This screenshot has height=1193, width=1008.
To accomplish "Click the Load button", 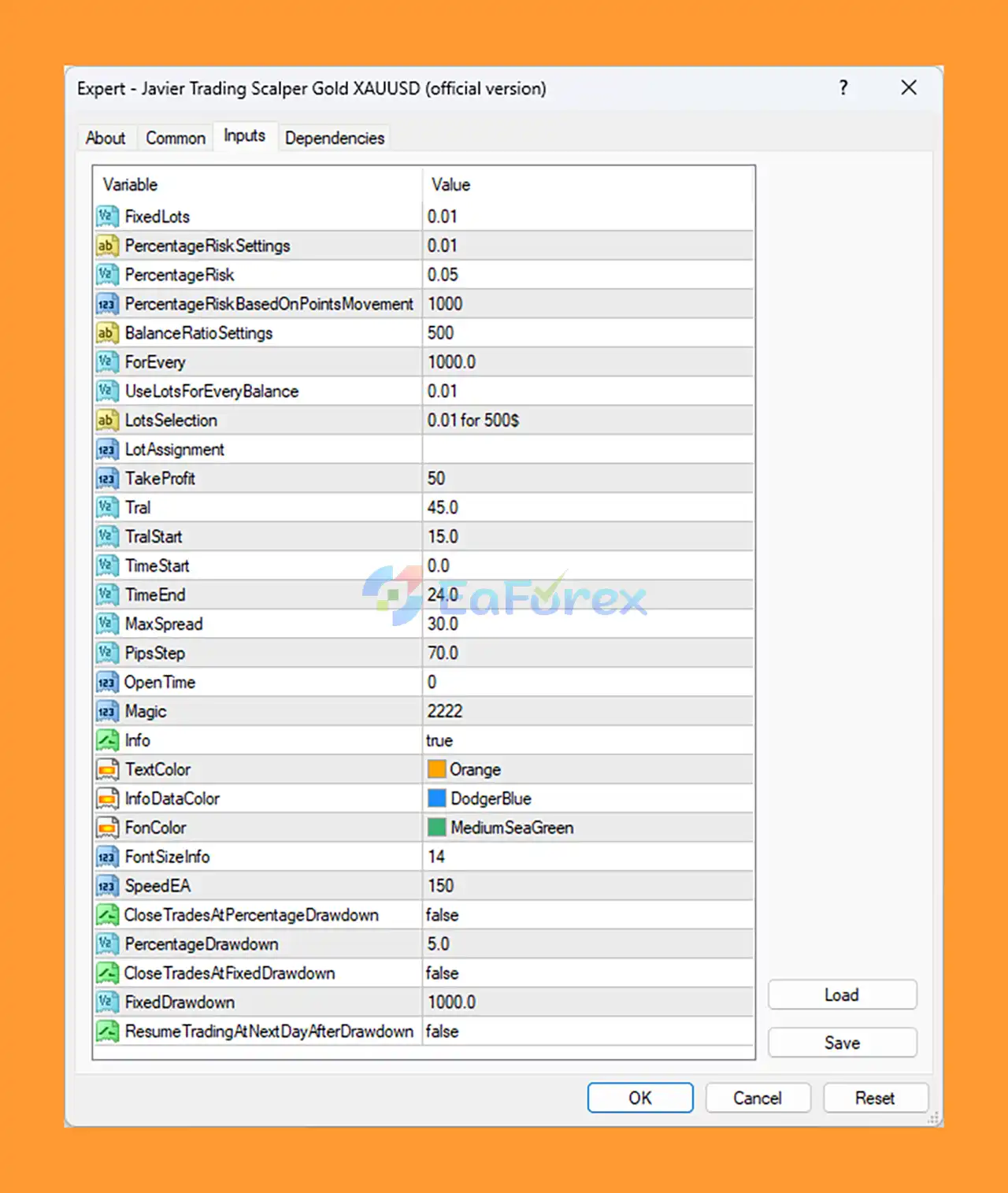I will tap(842, 995).
